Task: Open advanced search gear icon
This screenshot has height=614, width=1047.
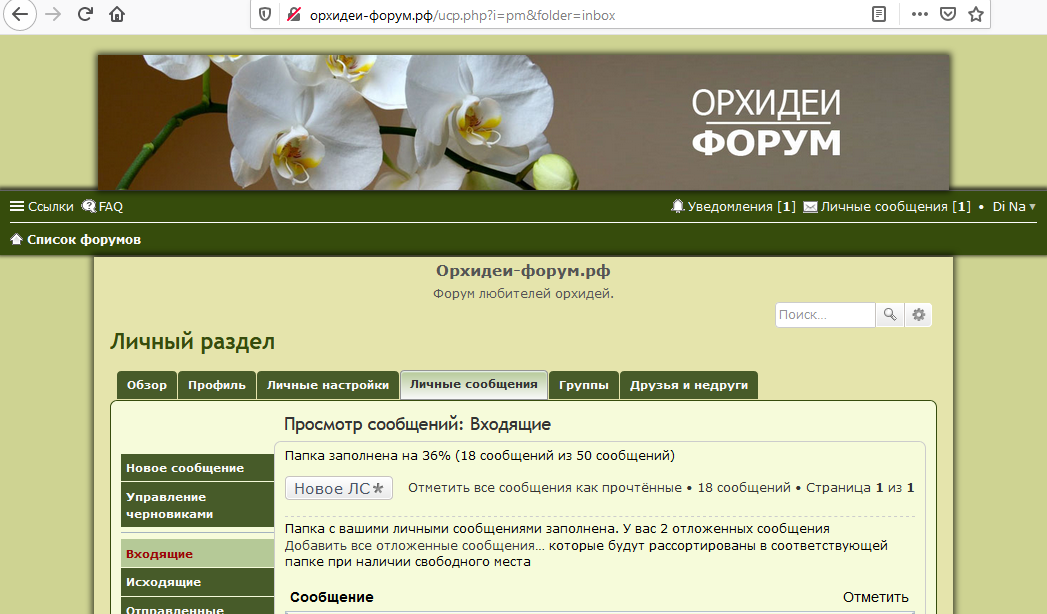Action: coord(918,314)
